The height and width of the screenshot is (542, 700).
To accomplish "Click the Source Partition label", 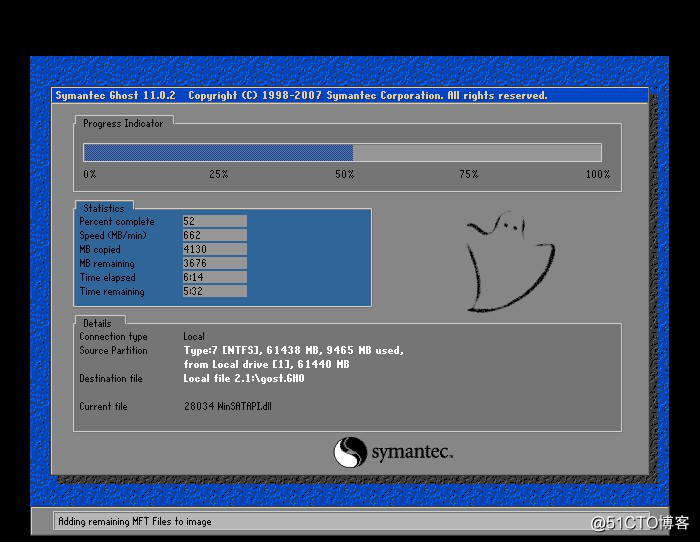I will coord(113,350).
